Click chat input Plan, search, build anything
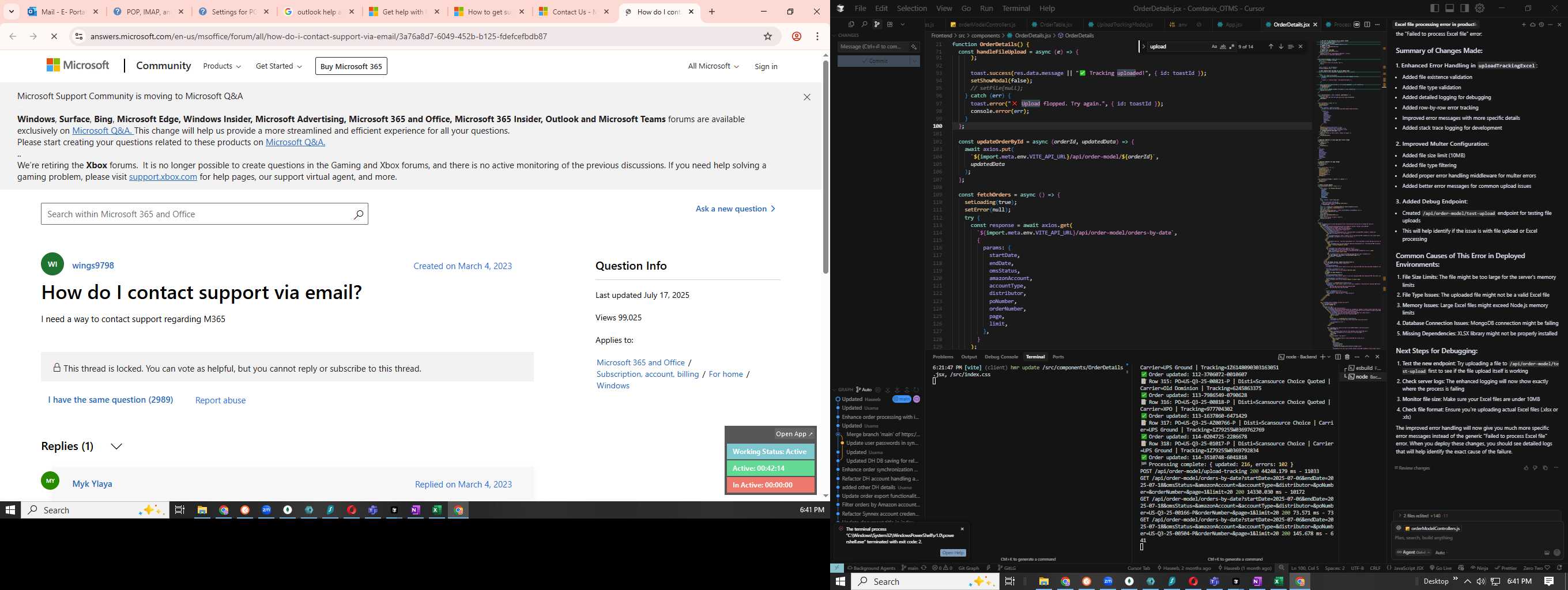The width and height of the screenshot is (1568, 590). tap(1477, 538)
